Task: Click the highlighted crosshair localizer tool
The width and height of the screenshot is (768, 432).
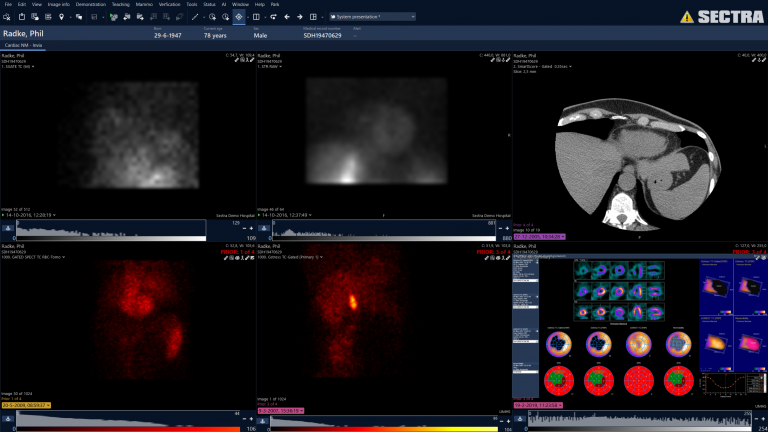Action: tap(239, 17)
